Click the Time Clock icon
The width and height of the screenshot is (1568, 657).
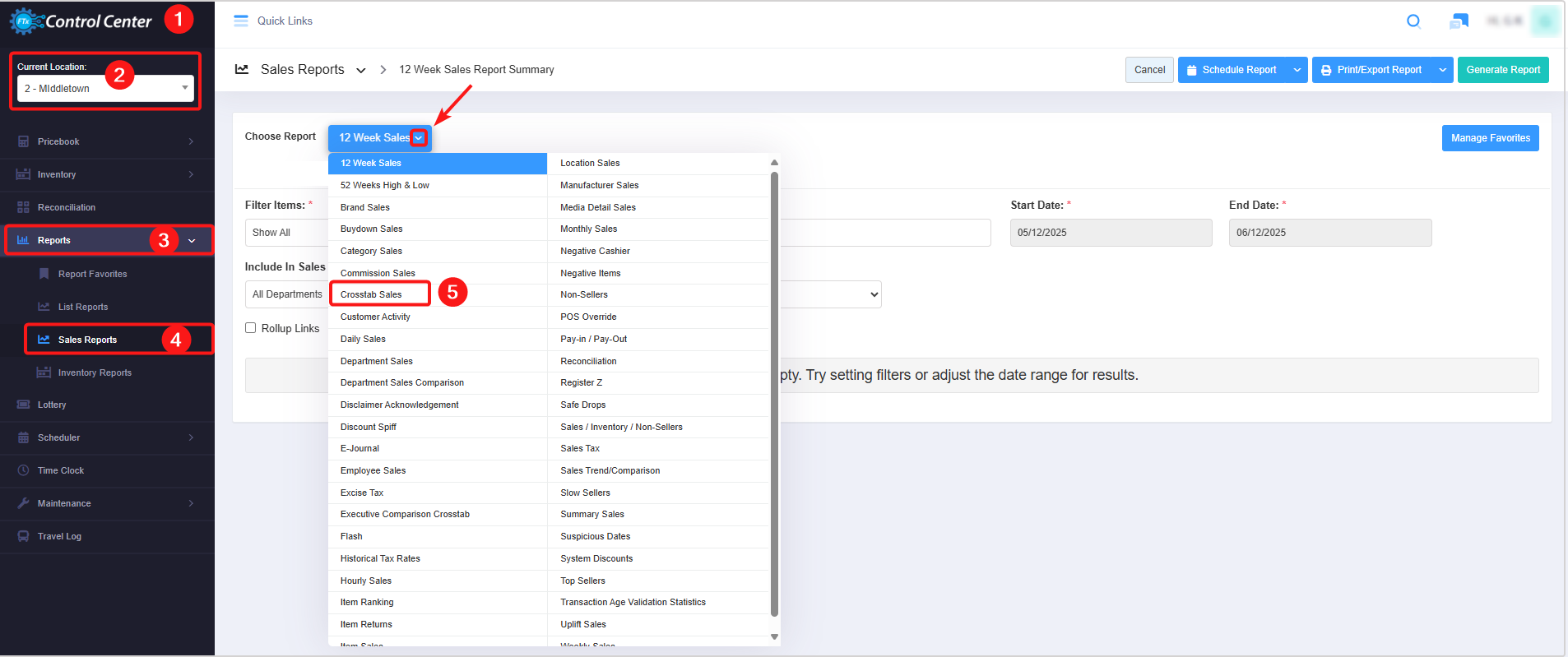point(23,470)
